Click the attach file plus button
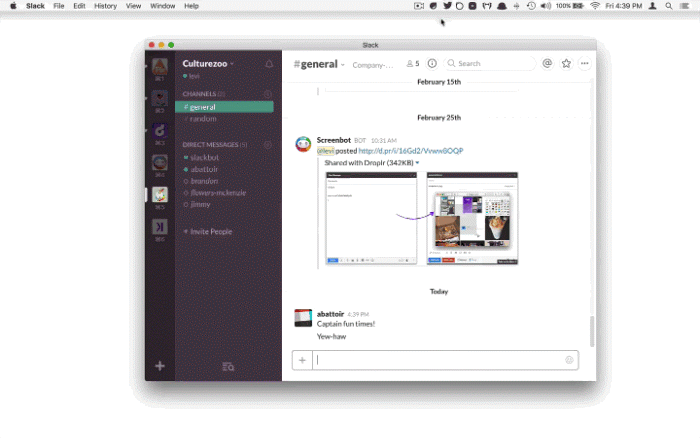The width and height of the screenshot is (700, 438). click(302, 360)
